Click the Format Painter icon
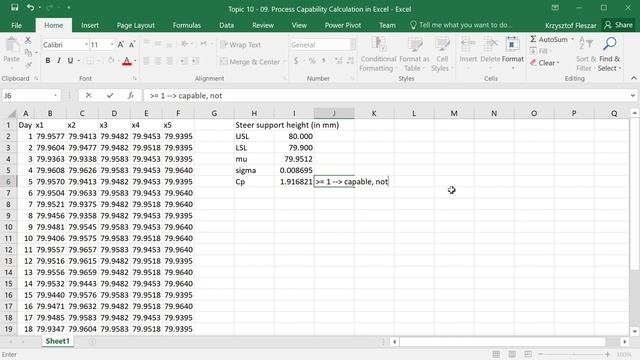Screen dimensions: 640x360 coord(28,65)
